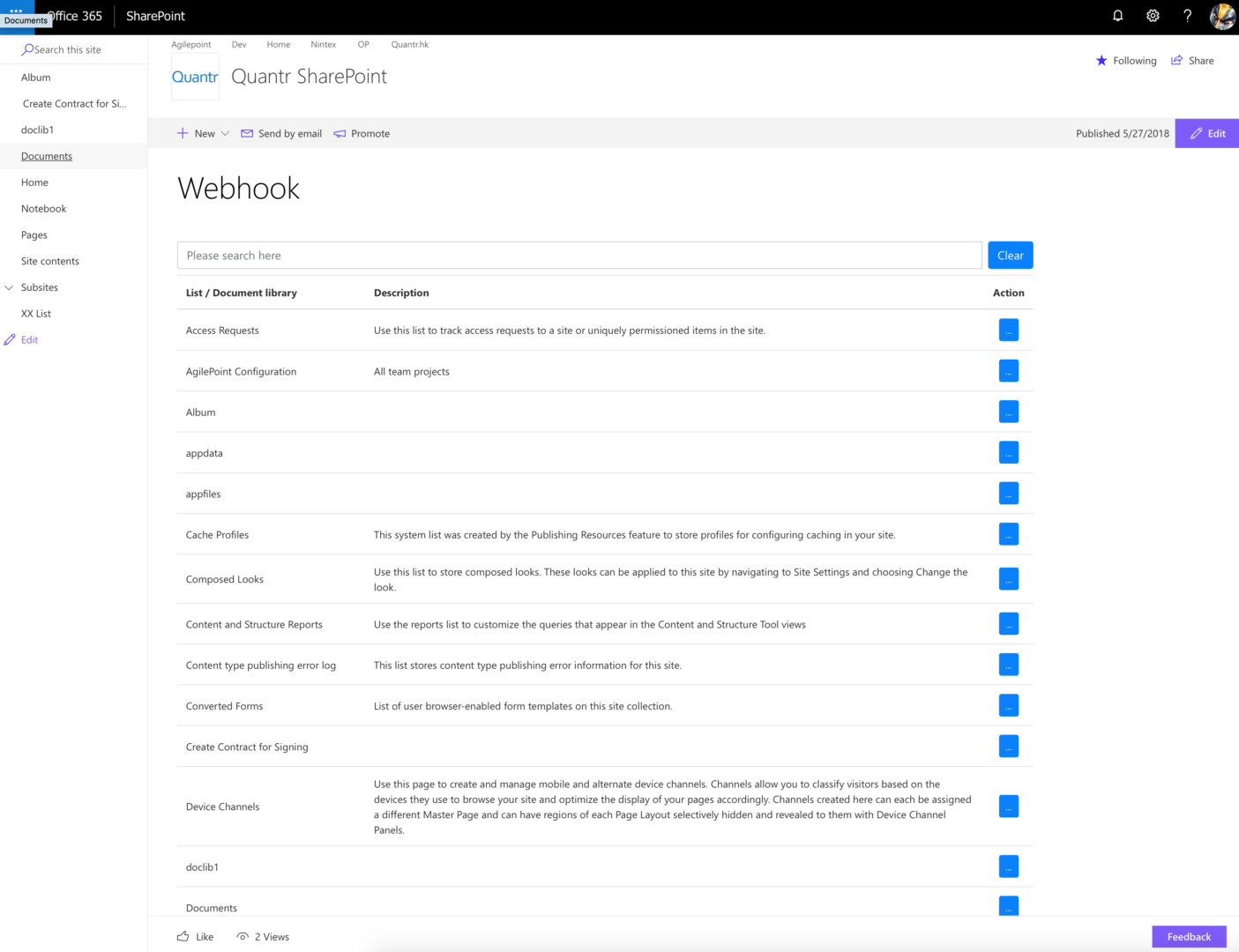
Task: Click the Promote megaphone icon
Action: click(340, 133)
